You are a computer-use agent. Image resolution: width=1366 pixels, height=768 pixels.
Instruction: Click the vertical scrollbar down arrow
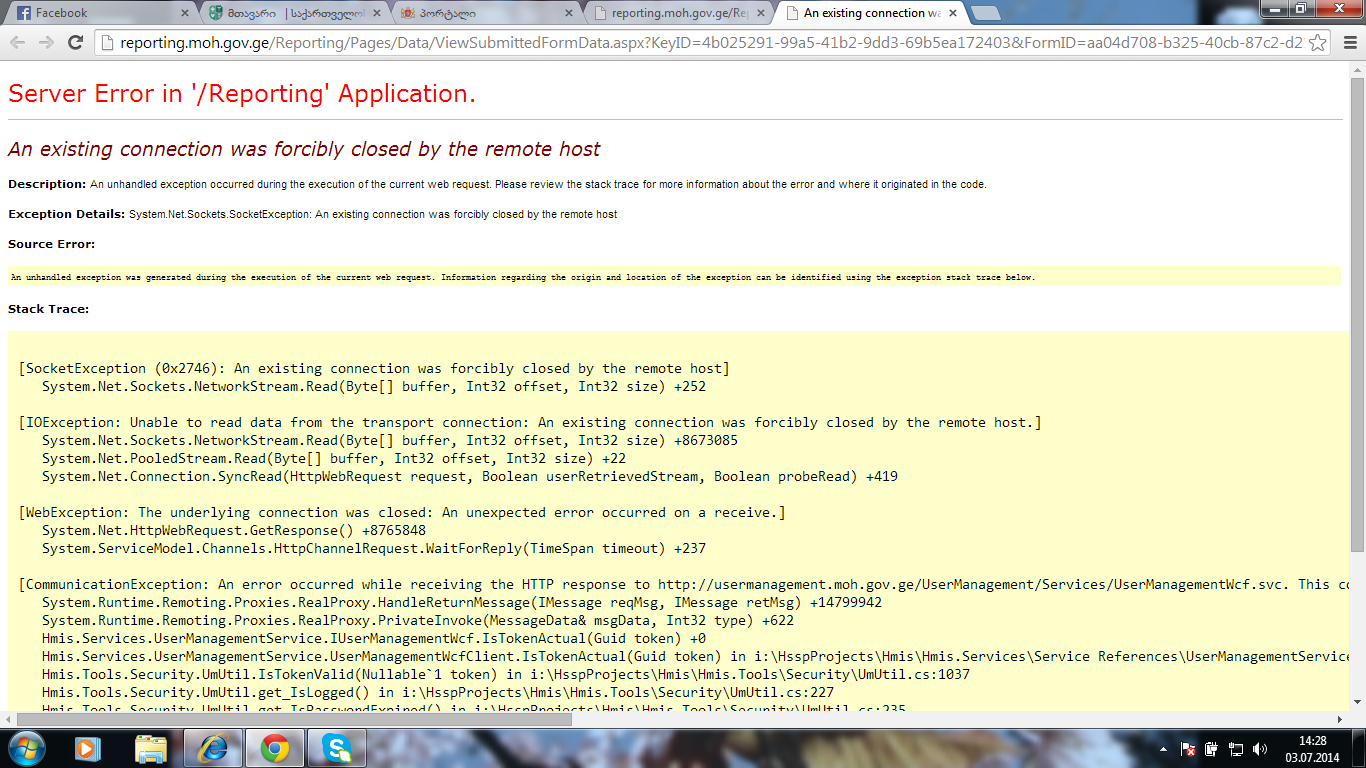point(1357,703)
